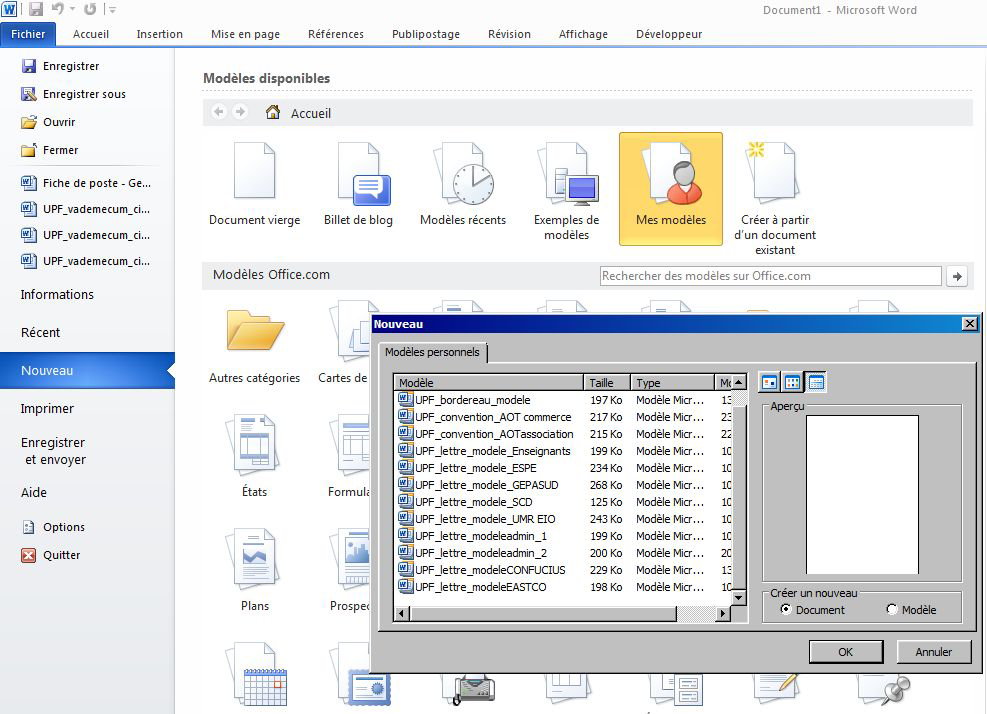Viewport: 987px width, 714px height.
Task: Select Imprimer in the backstage menu
Action: pos(47,409)
